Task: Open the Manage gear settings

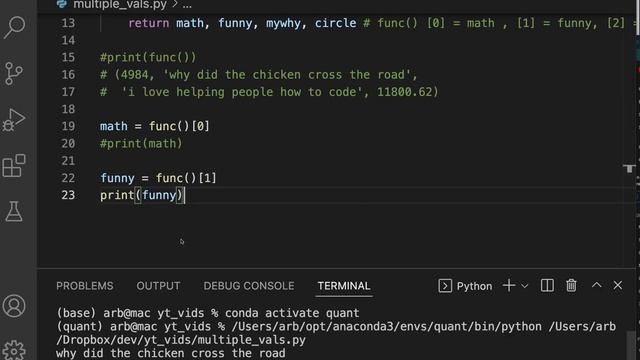Action: [x=14, y=350]
